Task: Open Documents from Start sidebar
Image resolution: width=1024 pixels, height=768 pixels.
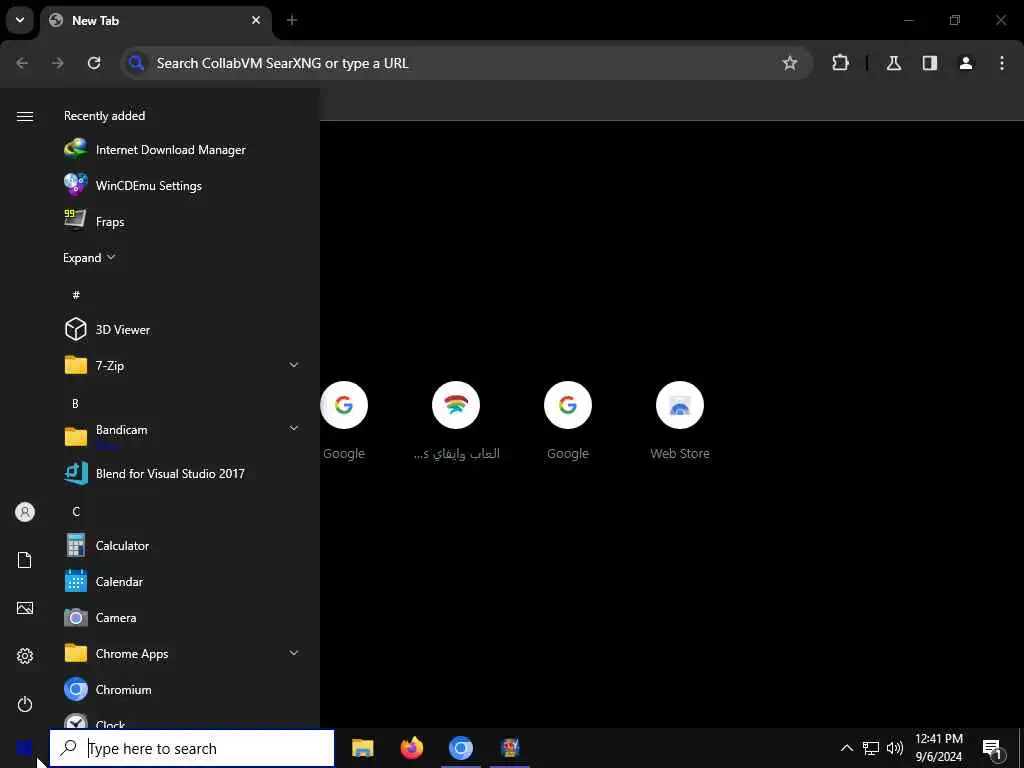Action: (25, 560)
